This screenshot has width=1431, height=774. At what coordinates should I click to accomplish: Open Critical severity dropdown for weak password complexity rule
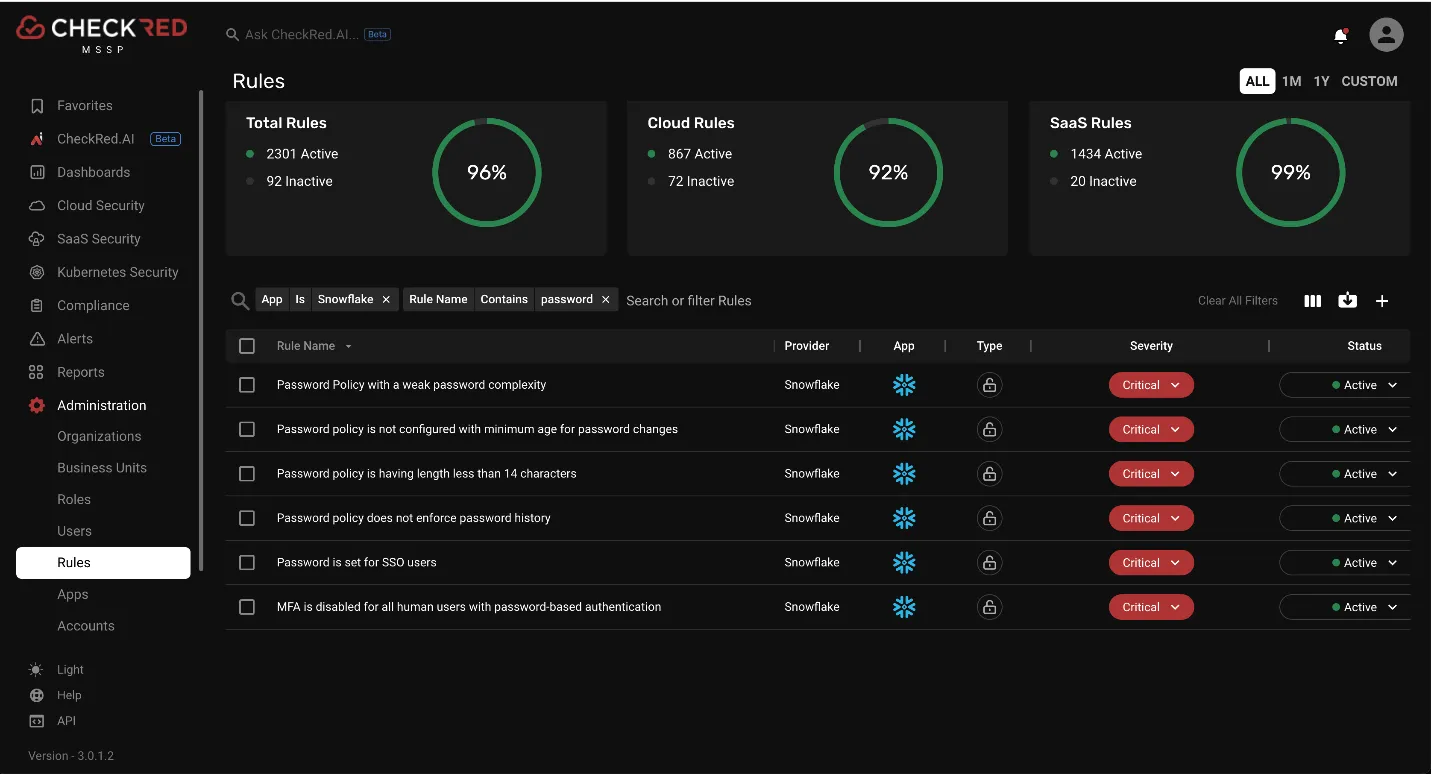pos(1151,385)
